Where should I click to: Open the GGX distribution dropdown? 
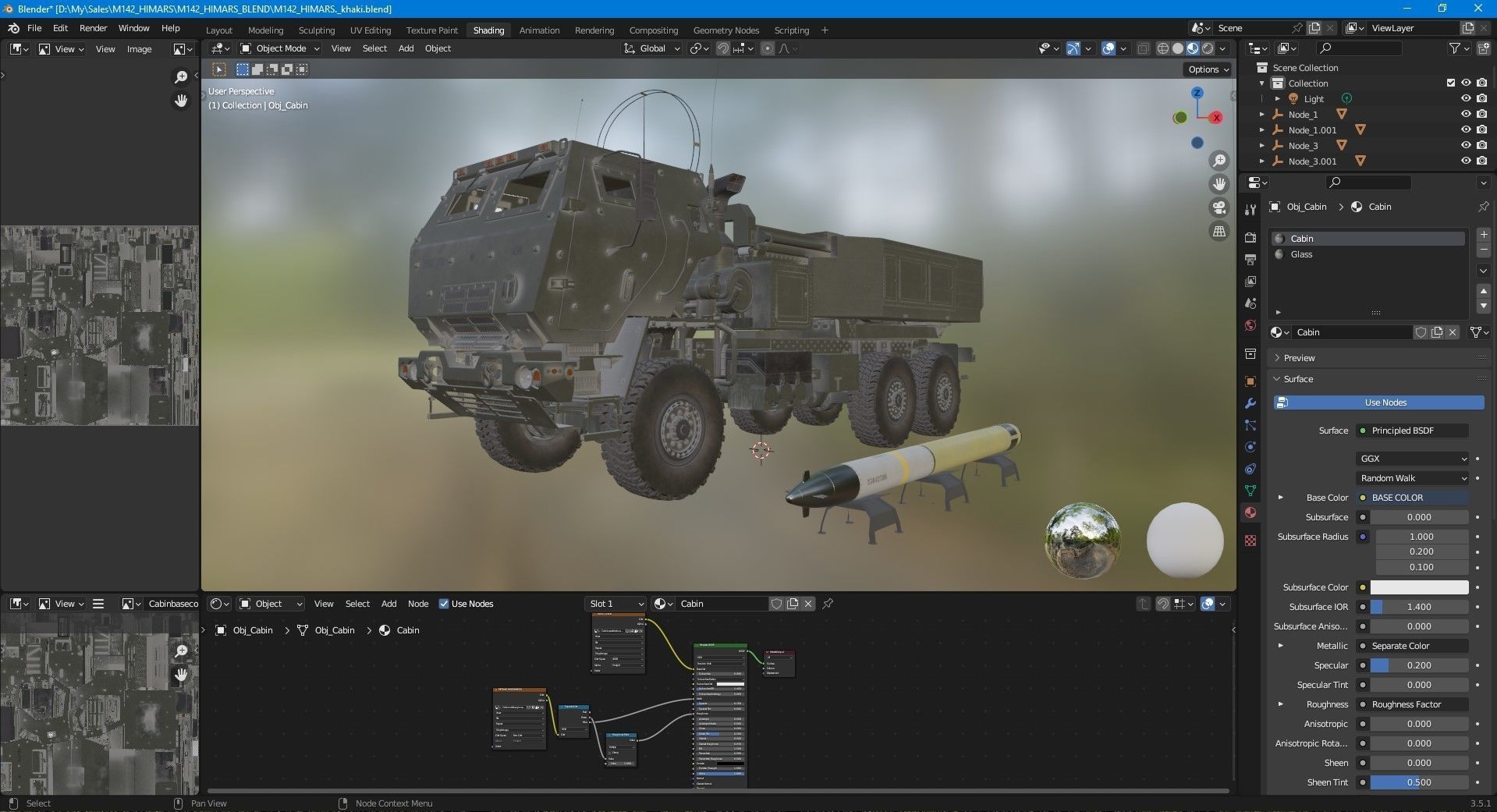pos(1413,459)
